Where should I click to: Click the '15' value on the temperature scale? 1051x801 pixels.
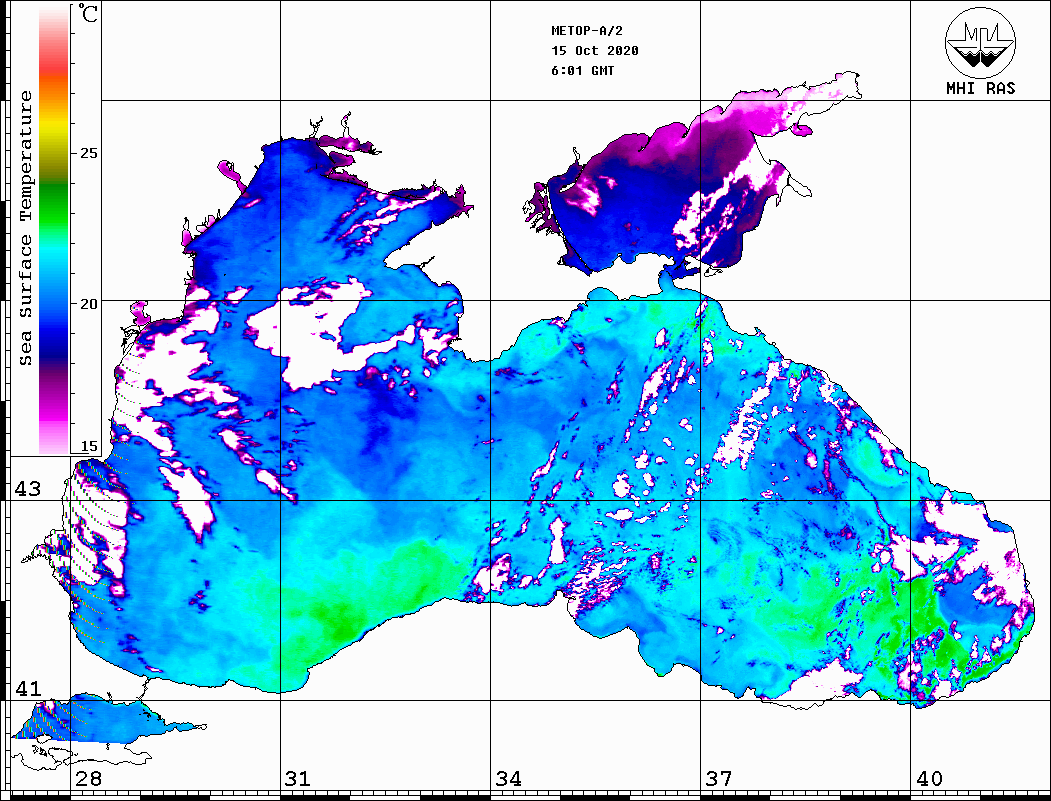[x=88, y=446]
